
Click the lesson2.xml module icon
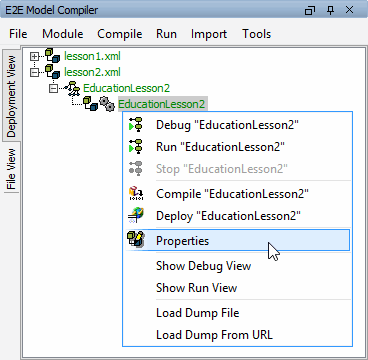pyautogui.click(x=52, y=72)
